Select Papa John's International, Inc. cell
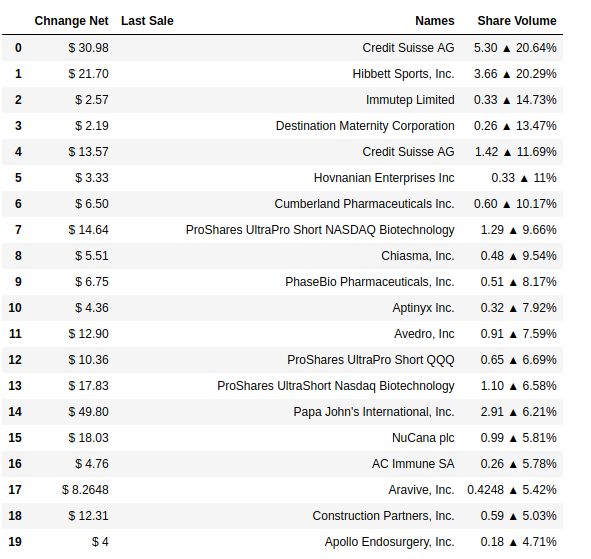The image size is (591, 559). click(x=374, y=412)
